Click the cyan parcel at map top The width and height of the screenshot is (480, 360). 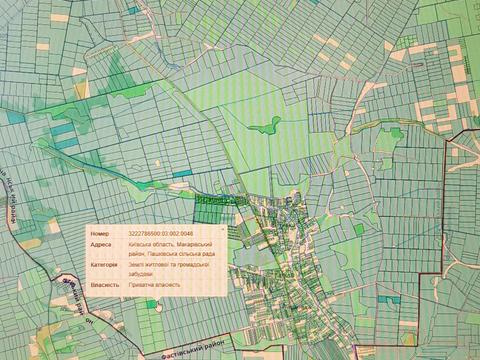tap(134, 10)
